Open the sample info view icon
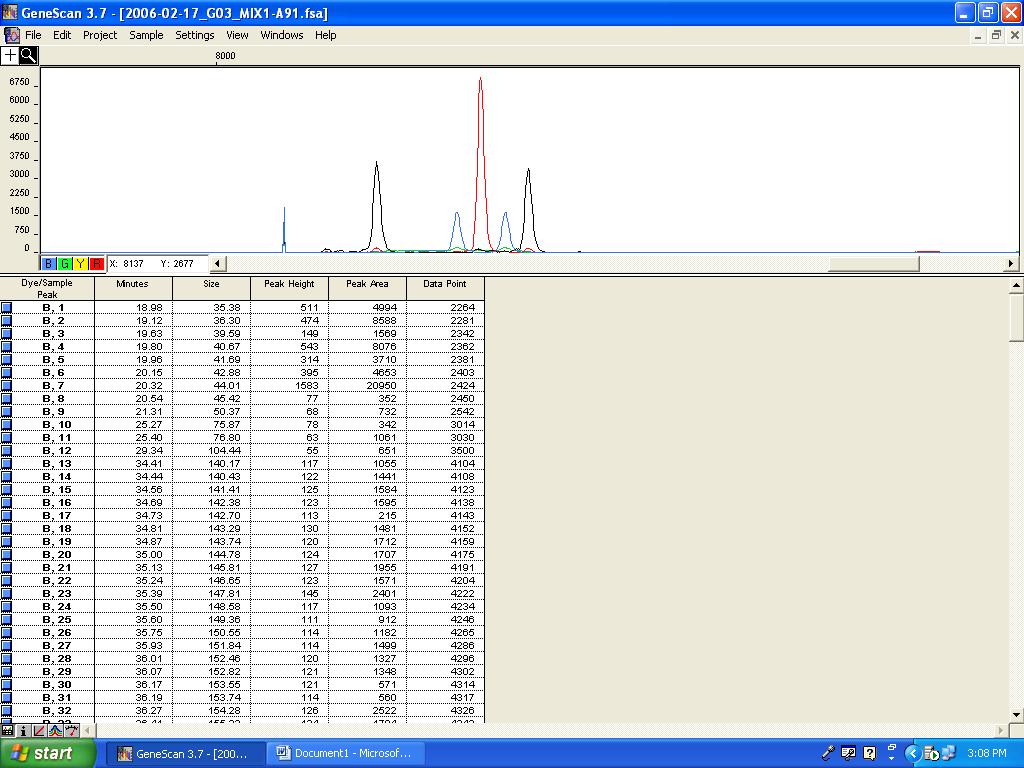This screenshot has width=1024, height=768. coord(24,730)
